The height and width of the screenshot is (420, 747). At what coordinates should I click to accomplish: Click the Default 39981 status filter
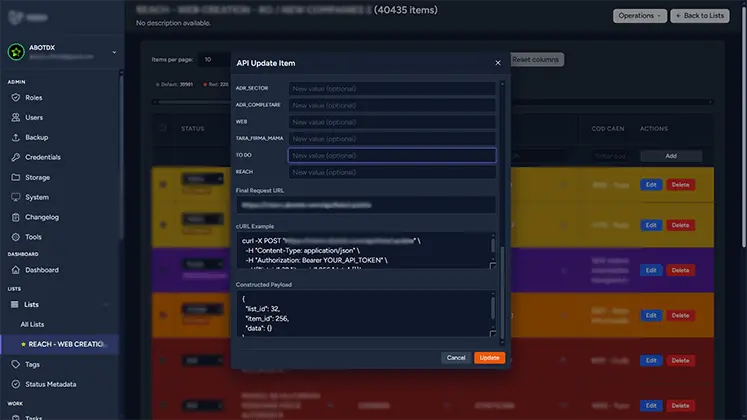tap(174, 84)
